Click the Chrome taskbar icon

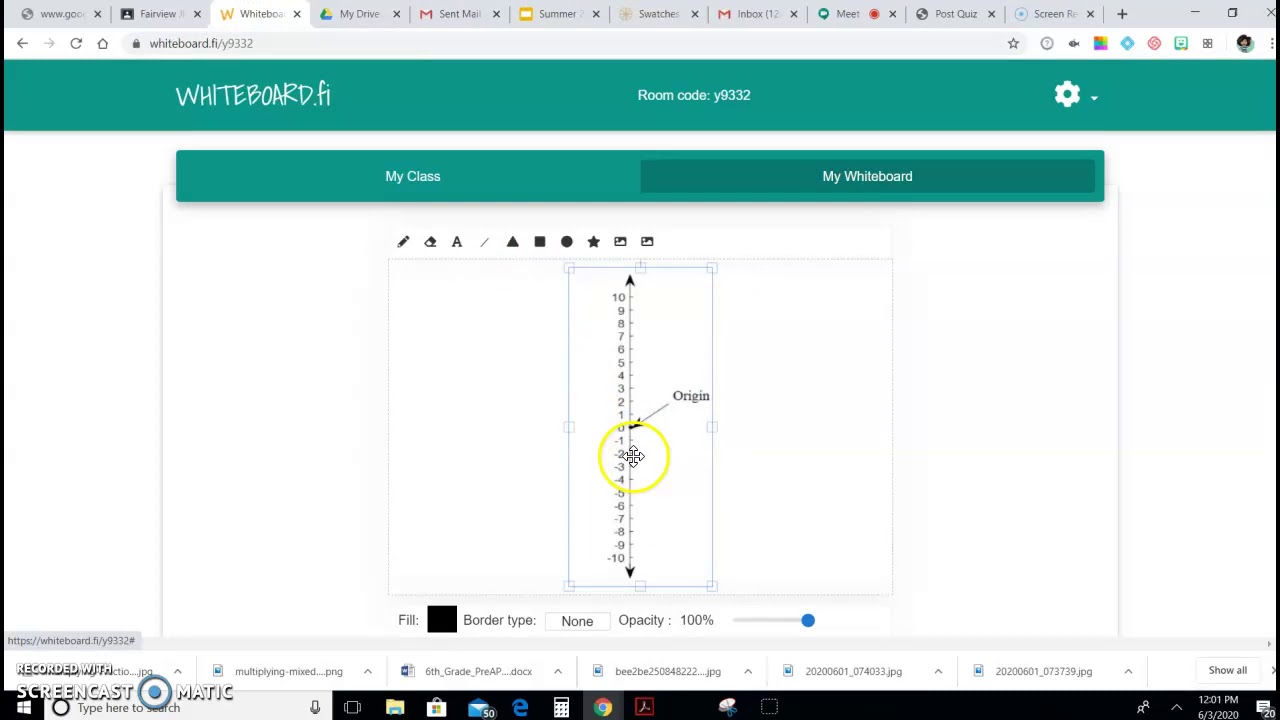click(x=603, y=708)
